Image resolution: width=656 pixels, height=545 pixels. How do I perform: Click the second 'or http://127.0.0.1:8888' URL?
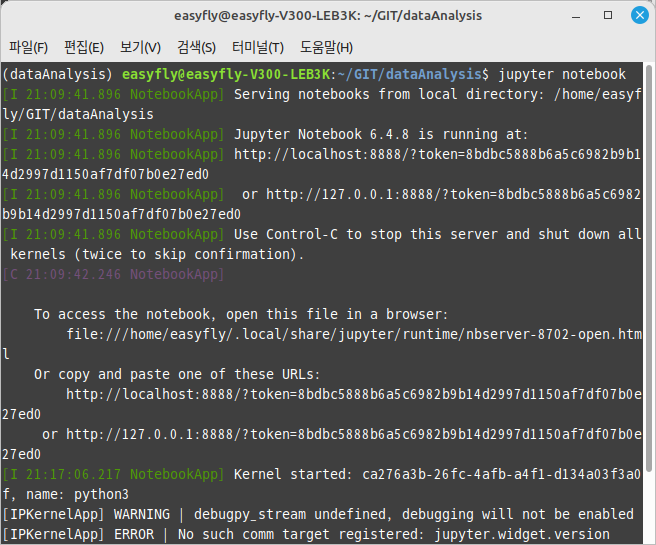click(x=322, y=444)
